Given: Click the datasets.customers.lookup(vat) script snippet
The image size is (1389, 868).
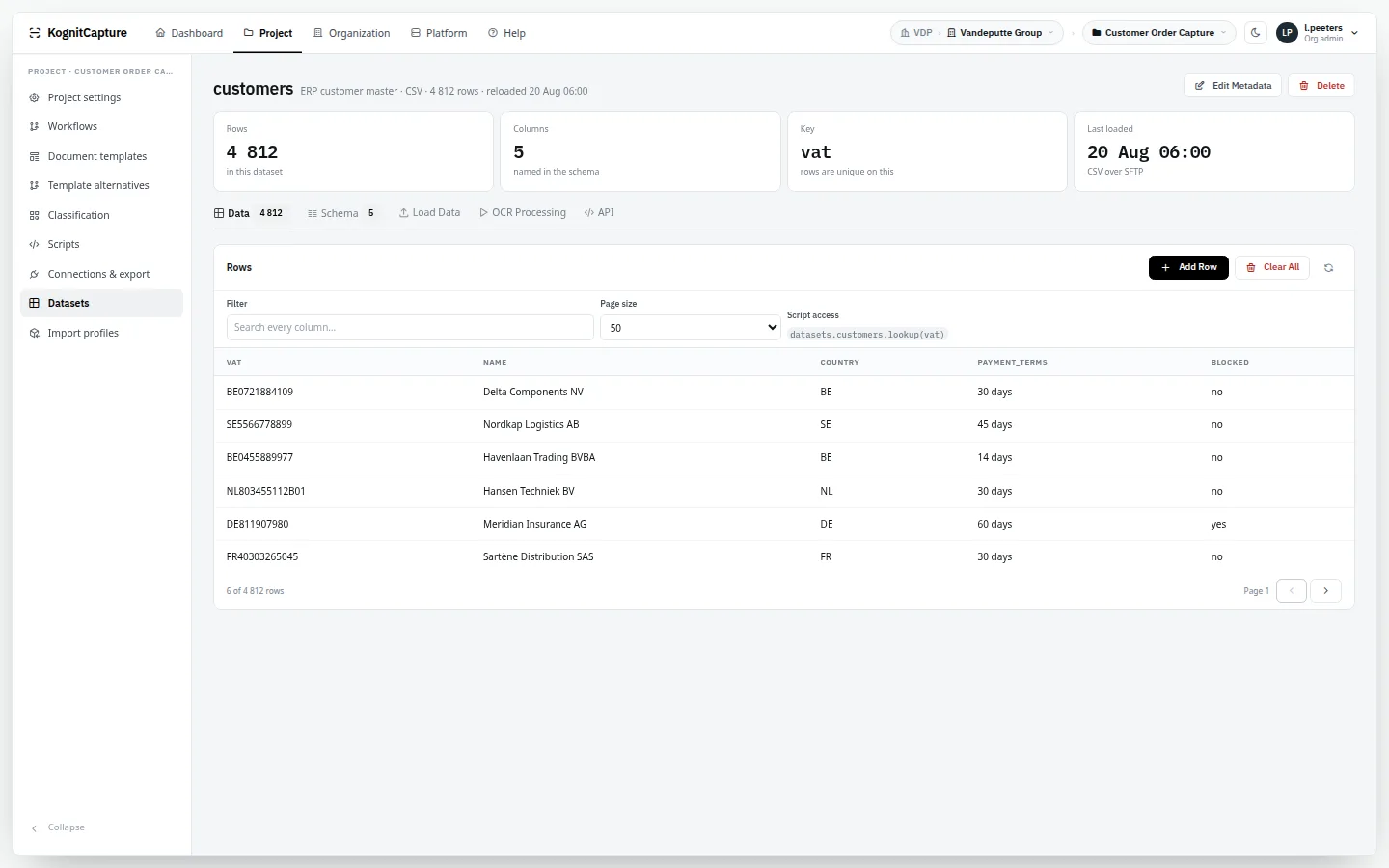Looking at the screenshot, I should tap(867, 335).
